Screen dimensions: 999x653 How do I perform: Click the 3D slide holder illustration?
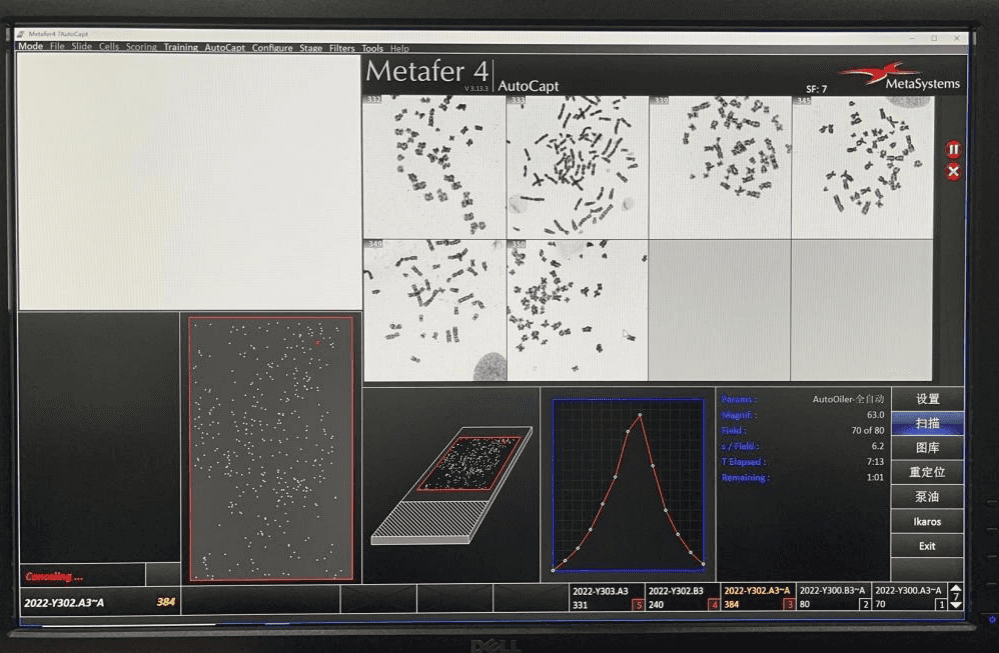coord(450,483)
